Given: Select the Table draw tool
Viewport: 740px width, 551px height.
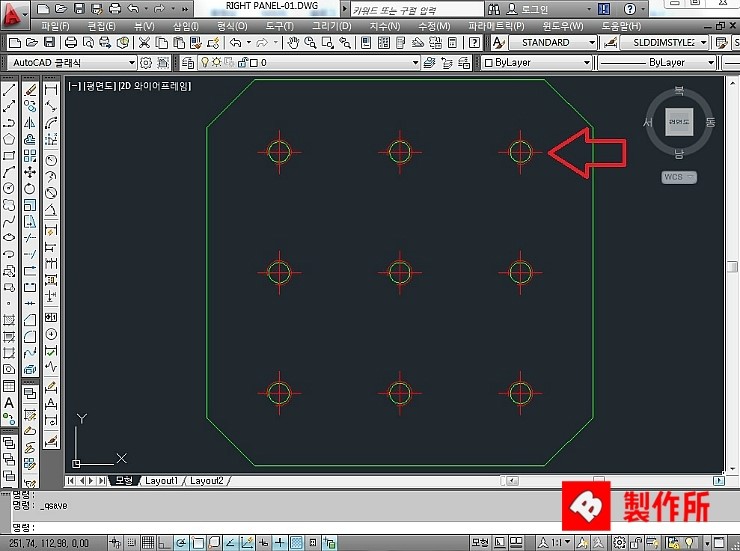Looking at the screenshot, I should point(9,386).
